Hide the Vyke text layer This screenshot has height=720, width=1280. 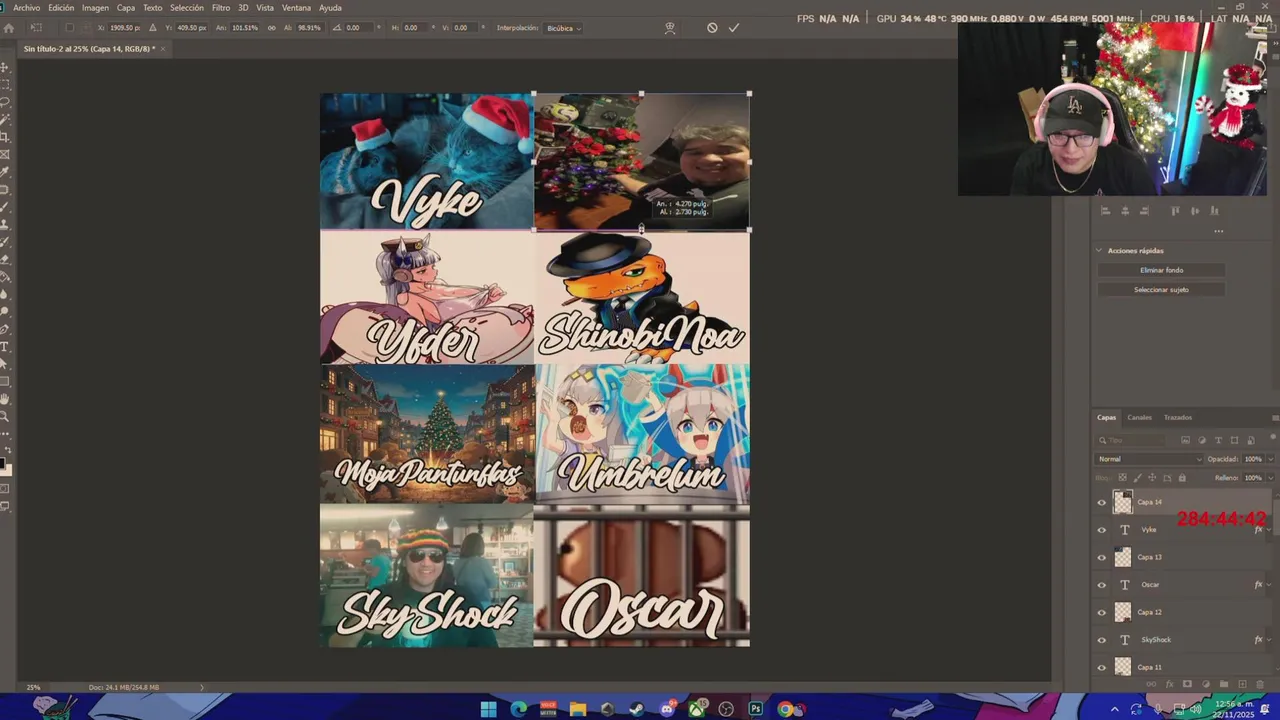1102,530
